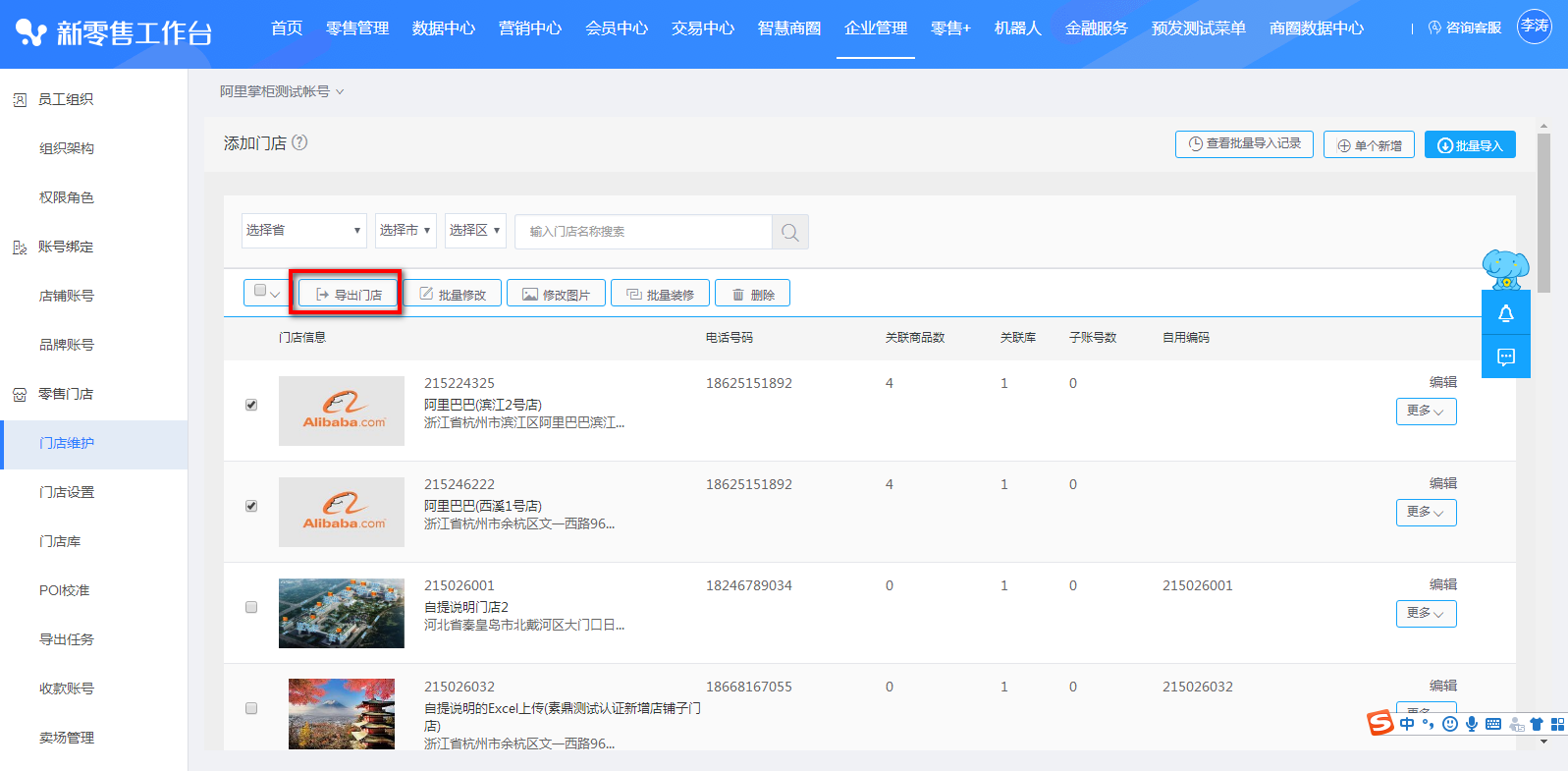Click the 导出门店 button
The height and width of the screenshot is (771, 1568).
tap(348, 294)
